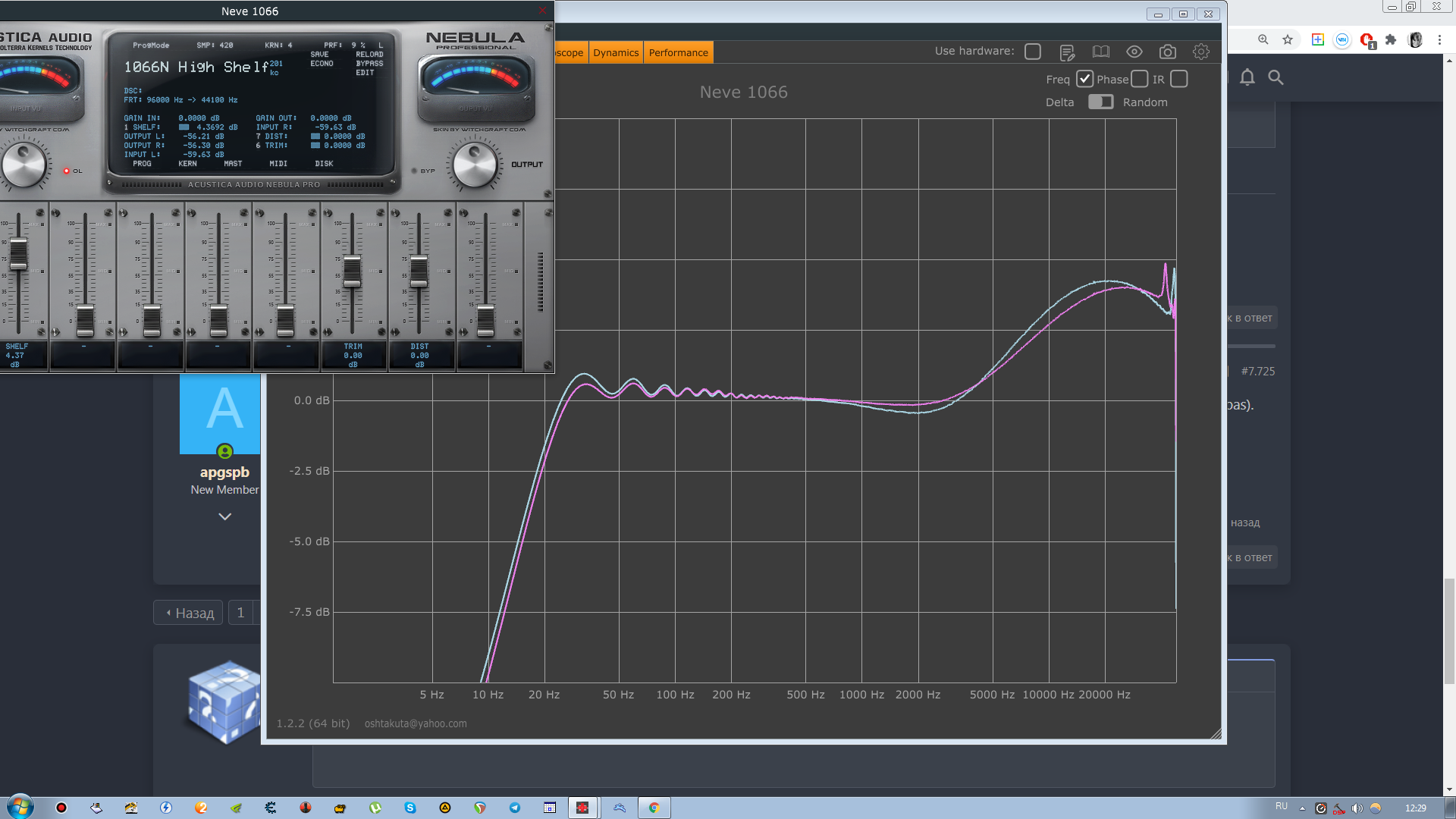This screenshot has height=819, width=1456.
Task: Open apgspb username link
Action: coord(224,472)
